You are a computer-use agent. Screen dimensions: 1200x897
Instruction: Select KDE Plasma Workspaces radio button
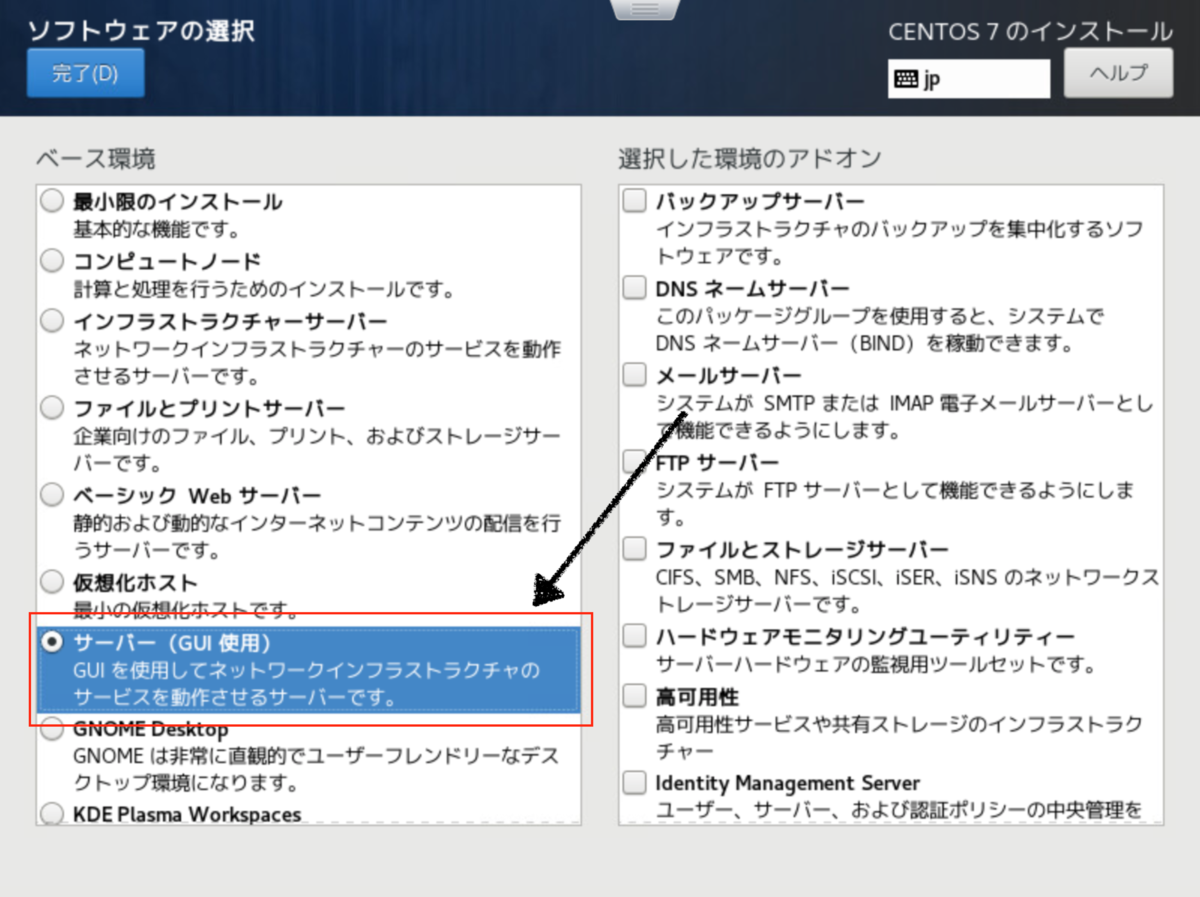coord(52,813)
